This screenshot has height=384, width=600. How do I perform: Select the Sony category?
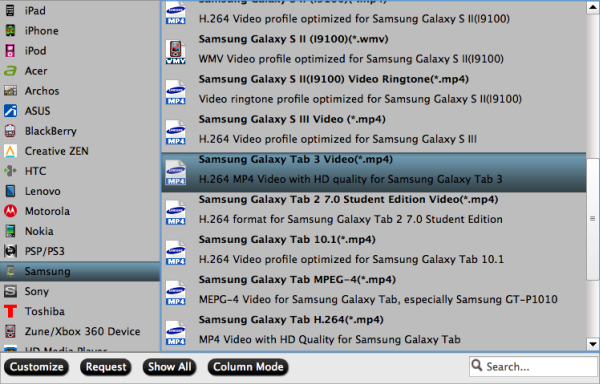(80, 291)
